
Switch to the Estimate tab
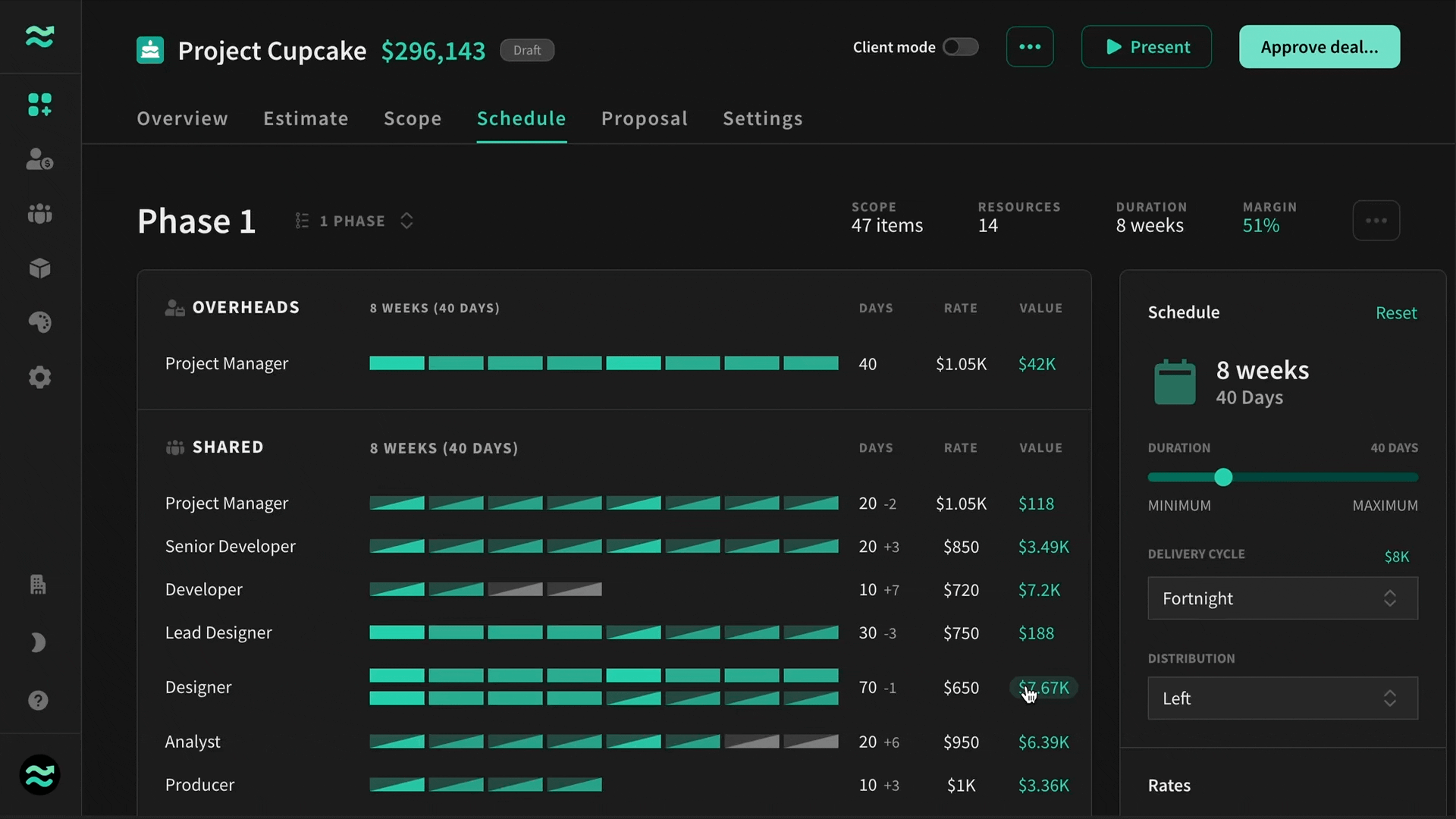click(306, 118)
